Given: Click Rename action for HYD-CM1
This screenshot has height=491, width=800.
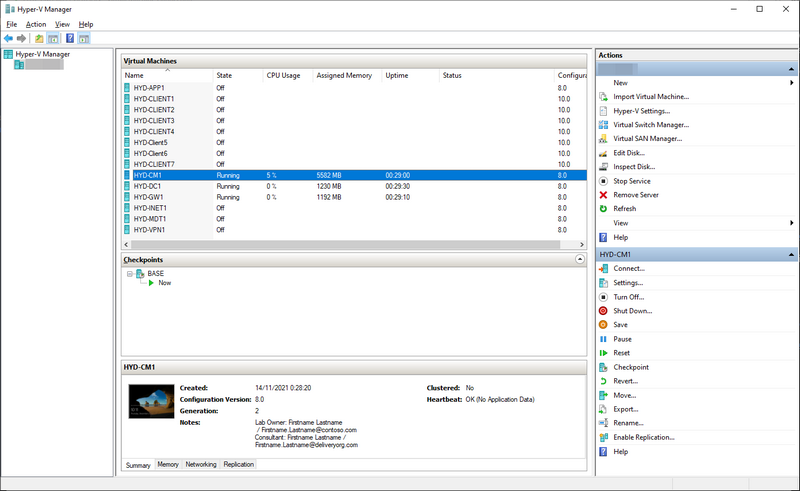Looking at the screenshot, I should [628, 423].
